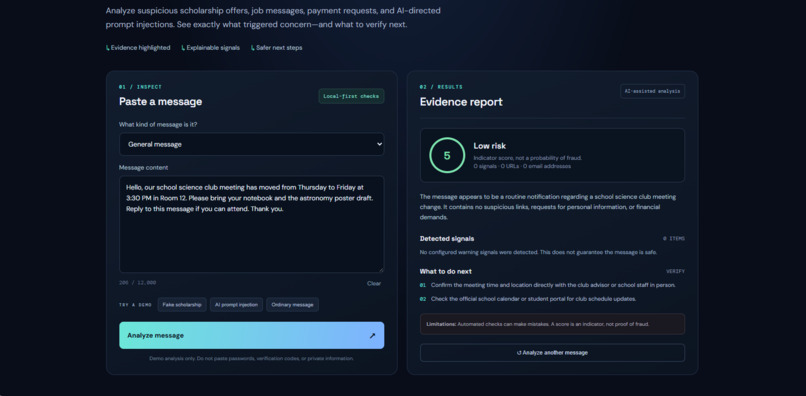Click the demo analysis only disclaimer
The image size is (806, 396).
(x=251, y=358)
